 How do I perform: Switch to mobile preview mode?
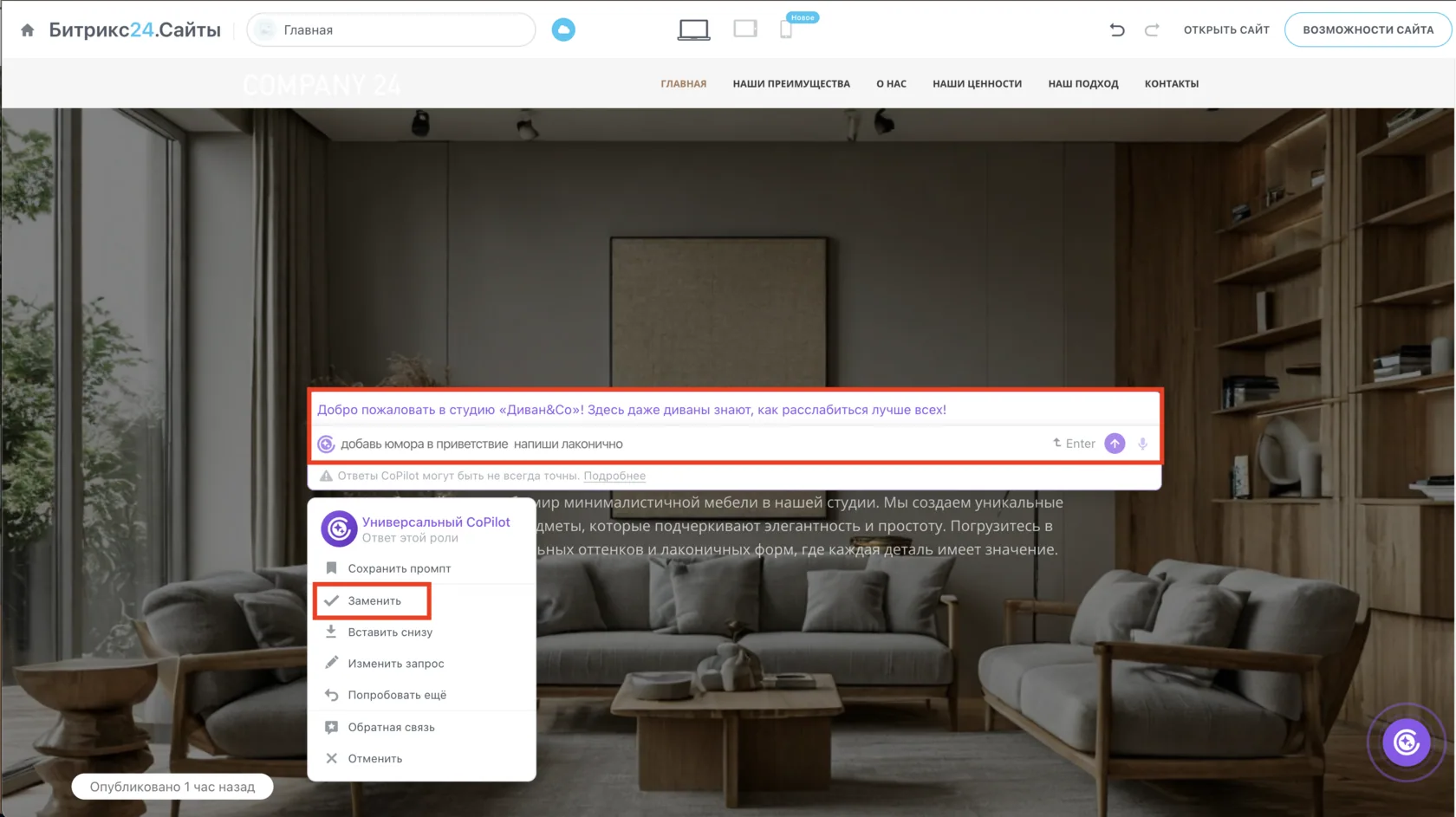786,29
